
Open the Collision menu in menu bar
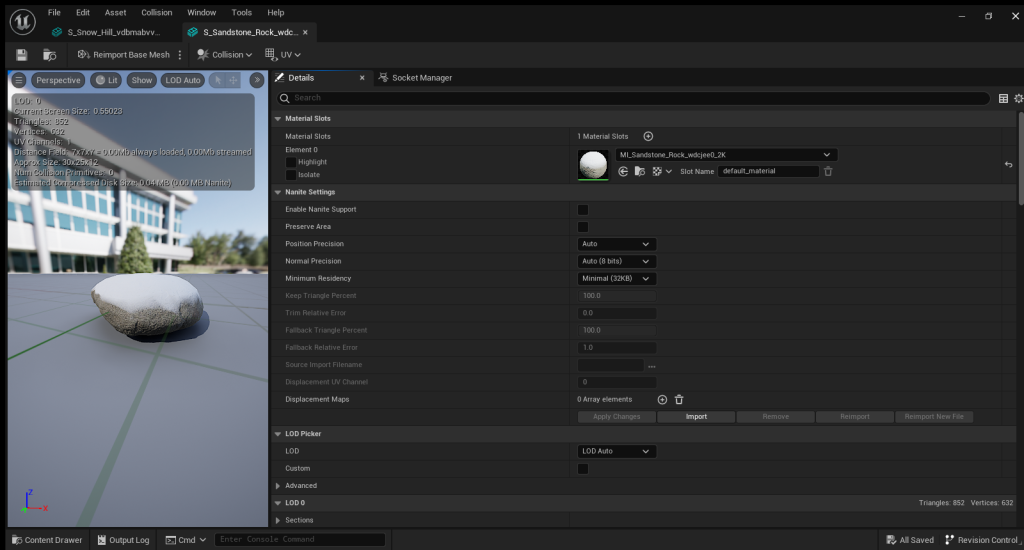pyautogui.click(x=157, y=12)
